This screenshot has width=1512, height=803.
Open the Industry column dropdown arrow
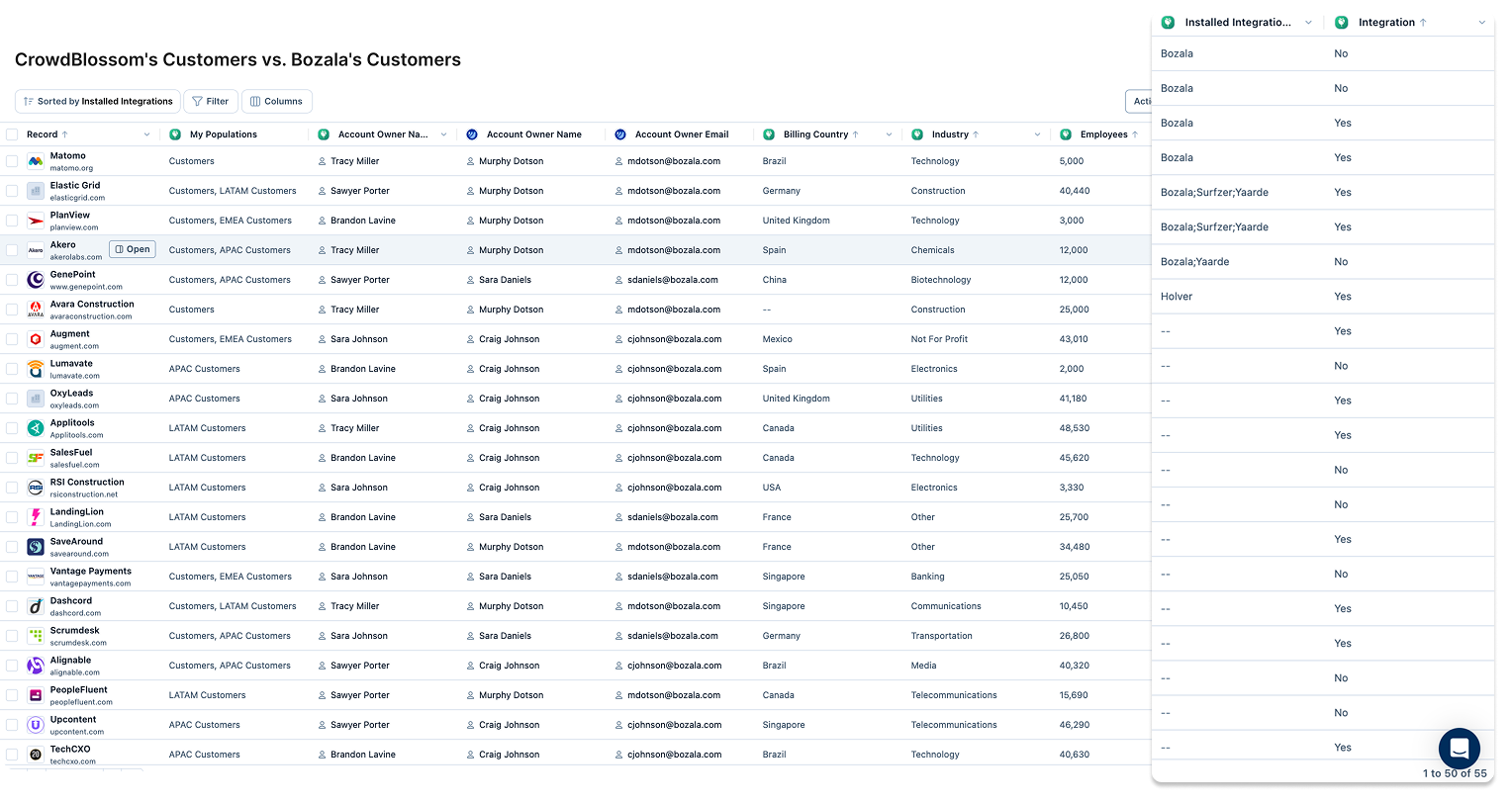pos(1037,134)
